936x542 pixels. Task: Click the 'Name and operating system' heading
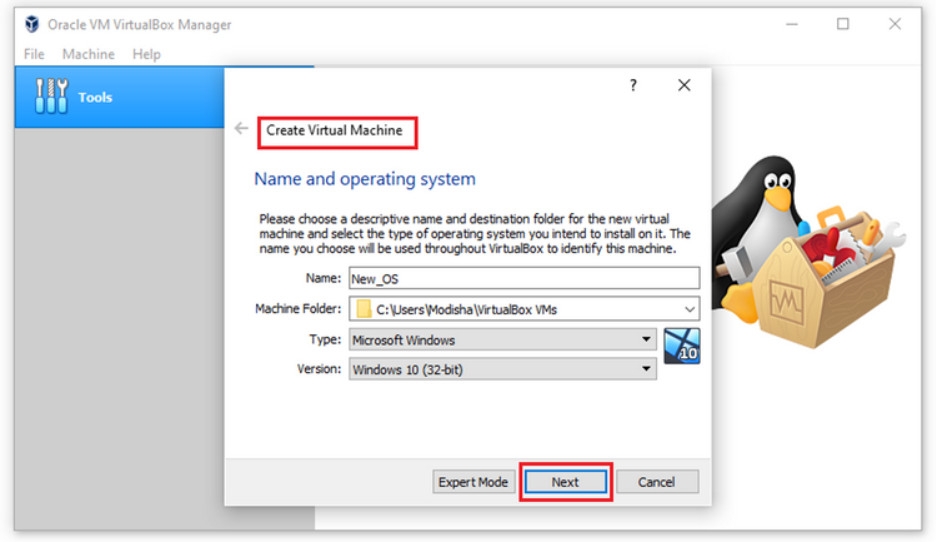point(365,179)
